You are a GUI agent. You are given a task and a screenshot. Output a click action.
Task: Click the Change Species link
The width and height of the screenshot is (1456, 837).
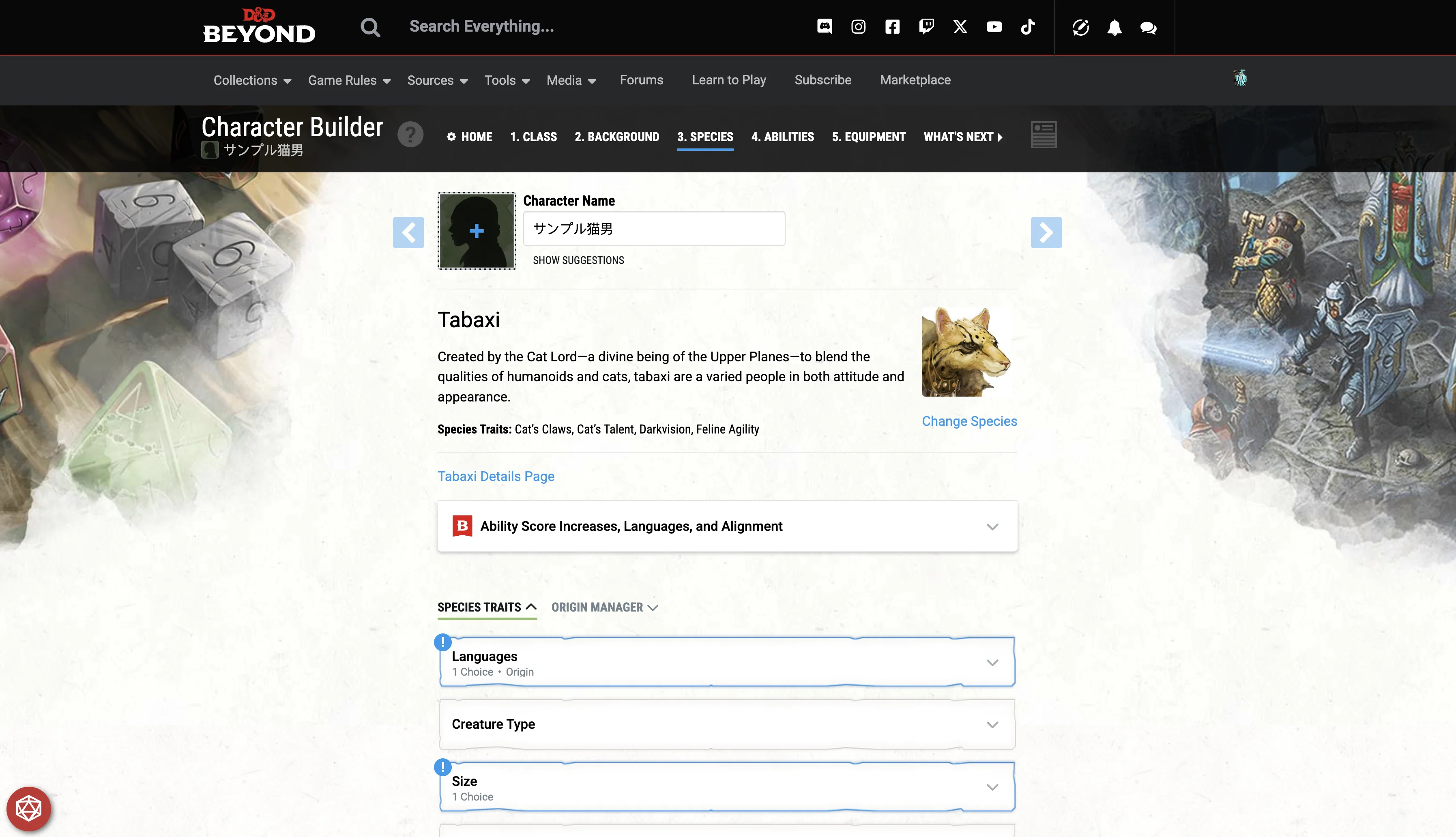[969, 421]
